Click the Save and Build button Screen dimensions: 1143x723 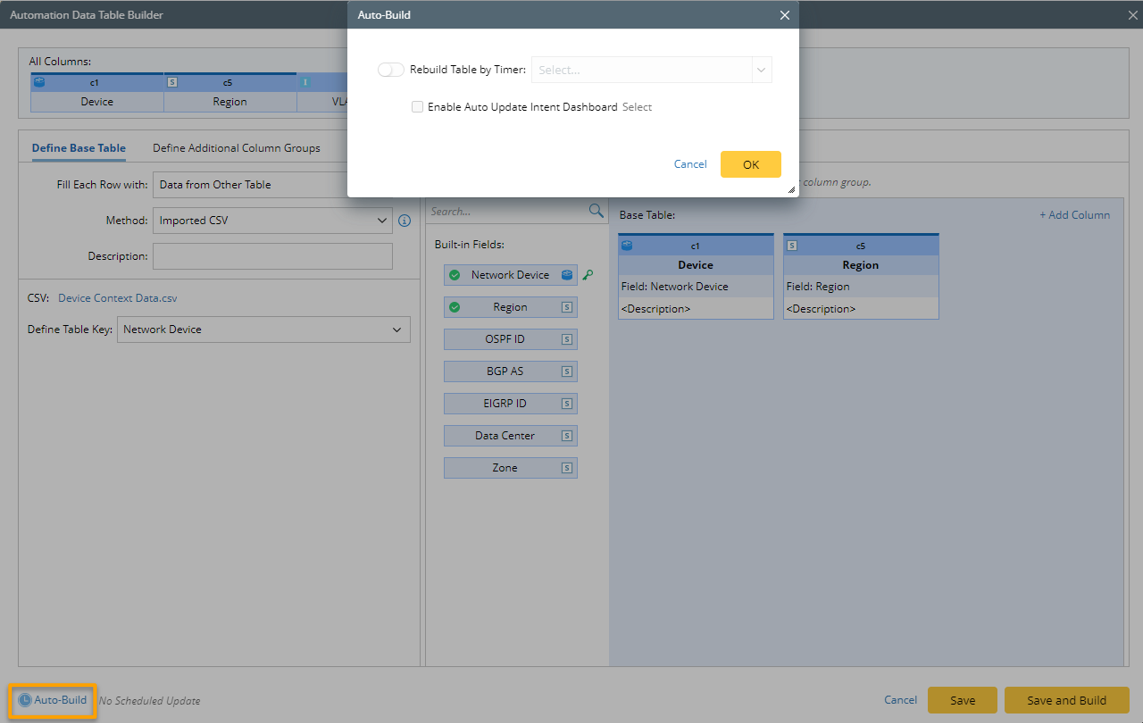(1066, 700)
